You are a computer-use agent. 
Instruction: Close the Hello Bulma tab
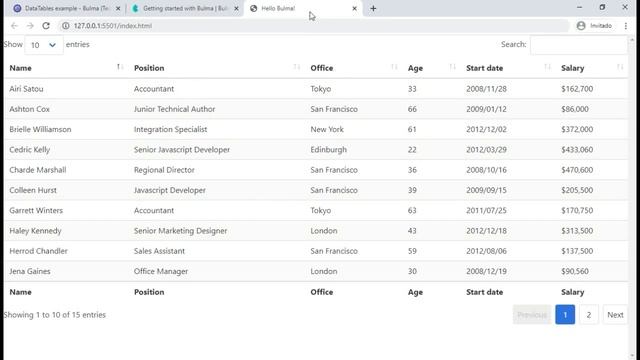pos(354,8)
